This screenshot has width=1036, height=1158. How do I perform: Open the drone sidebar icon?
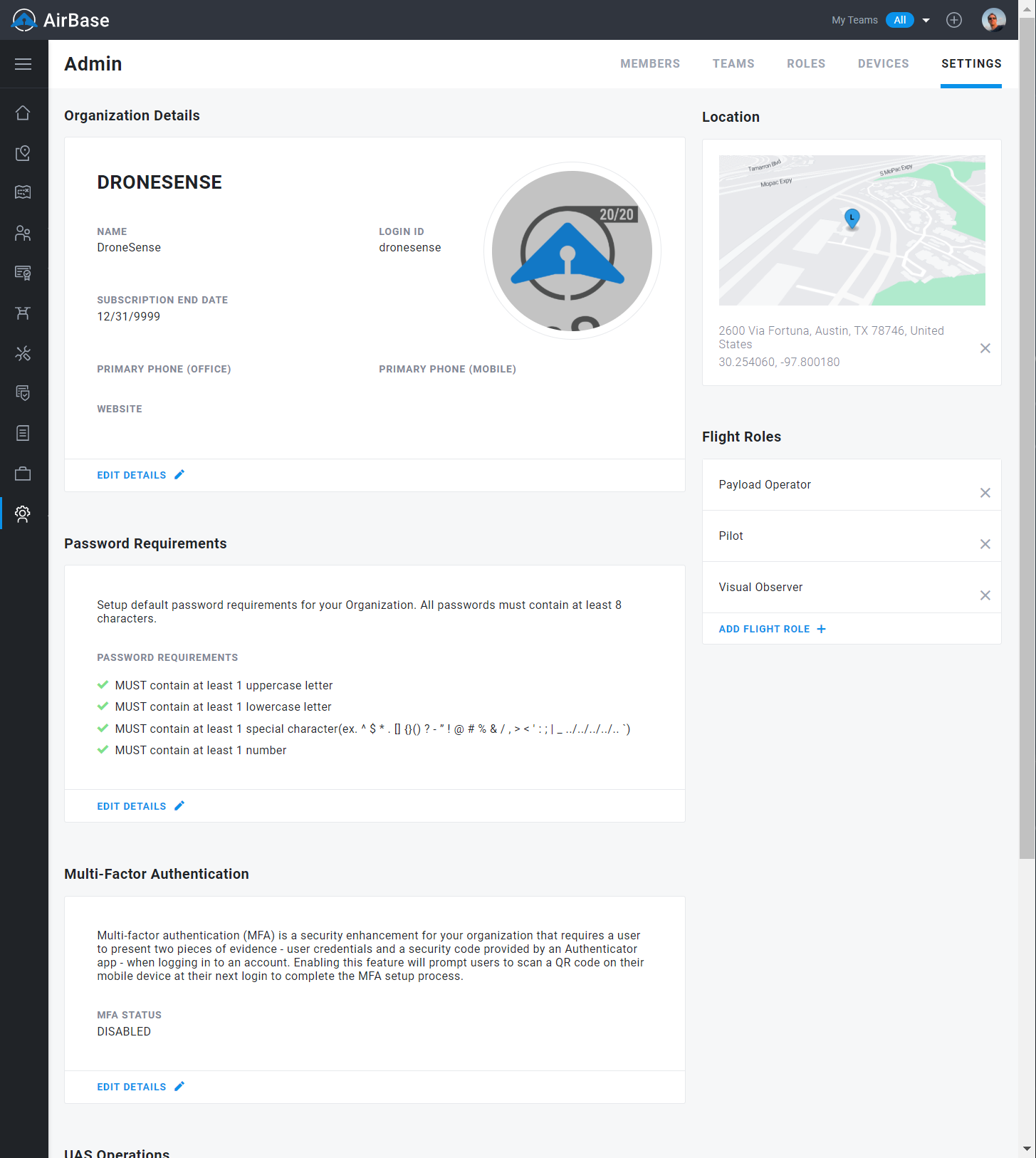tap(23, 313)
